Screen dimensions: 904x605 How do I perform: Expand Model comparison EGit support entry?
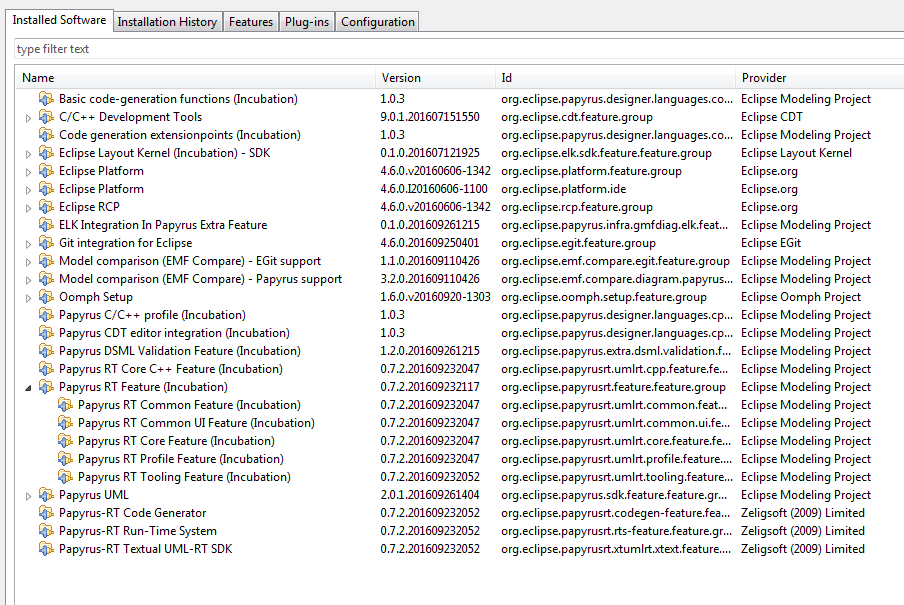[28, 262]
